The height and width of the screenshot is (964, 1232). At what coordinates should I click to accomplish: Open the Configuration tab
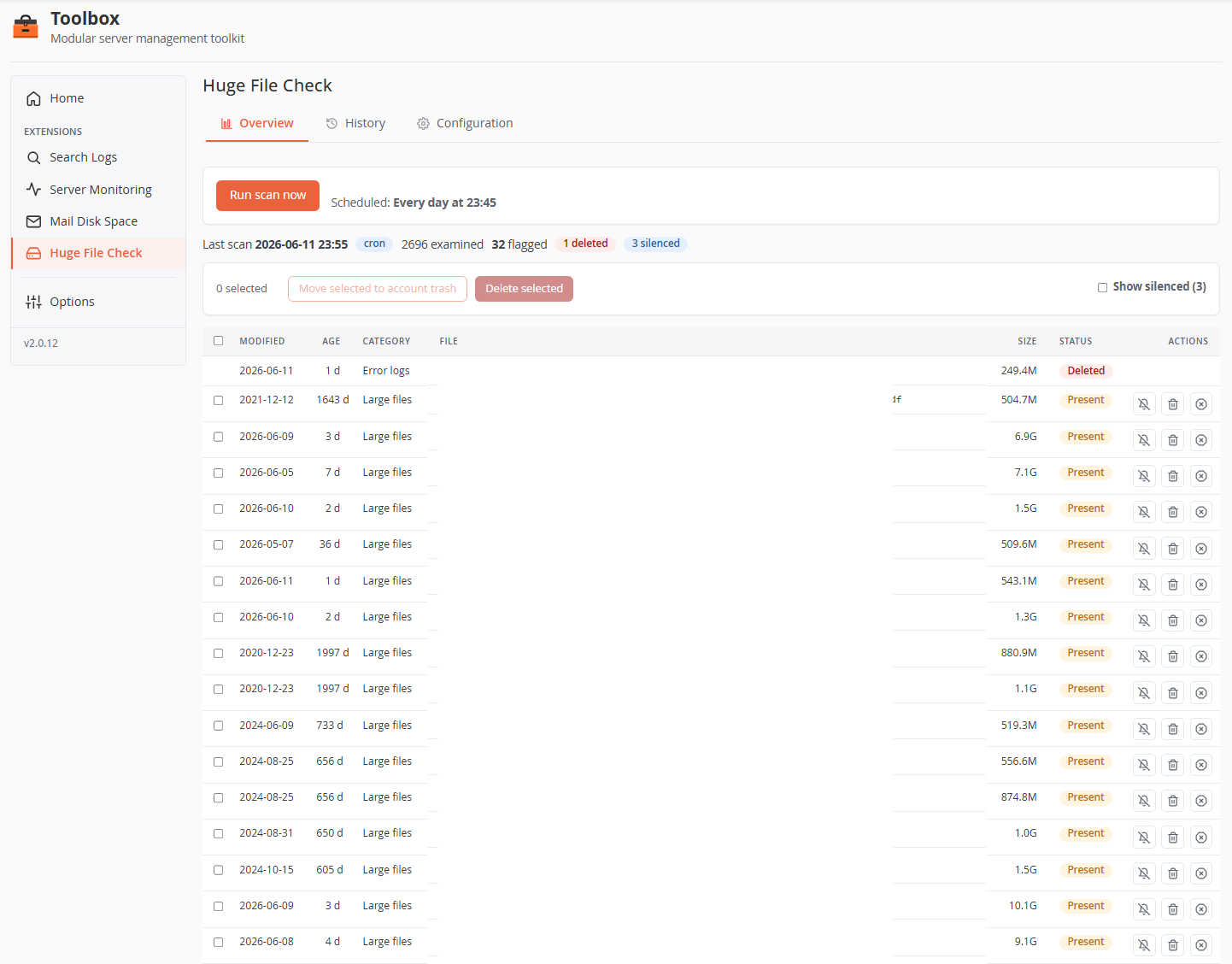tap(465, 123)
